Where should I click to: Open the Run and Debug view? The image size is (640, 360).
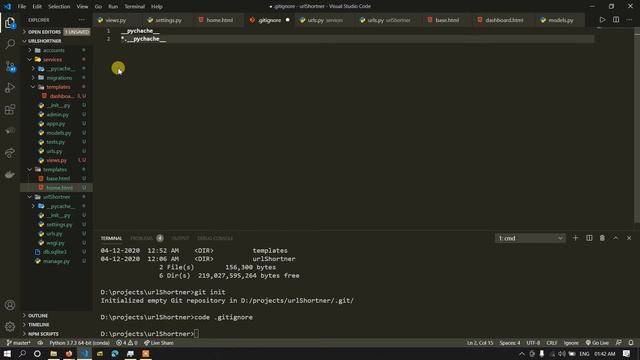coord(10,88)
